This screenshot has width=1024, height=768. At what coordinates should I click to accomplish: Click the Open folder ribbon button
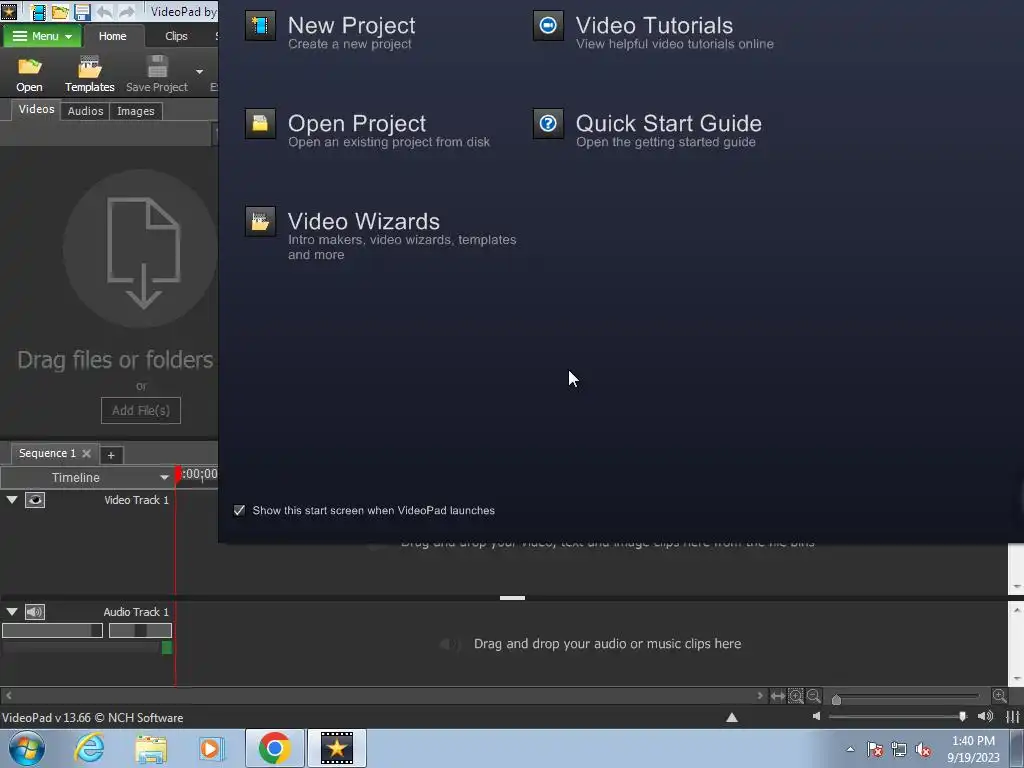(x=29, y=74)
